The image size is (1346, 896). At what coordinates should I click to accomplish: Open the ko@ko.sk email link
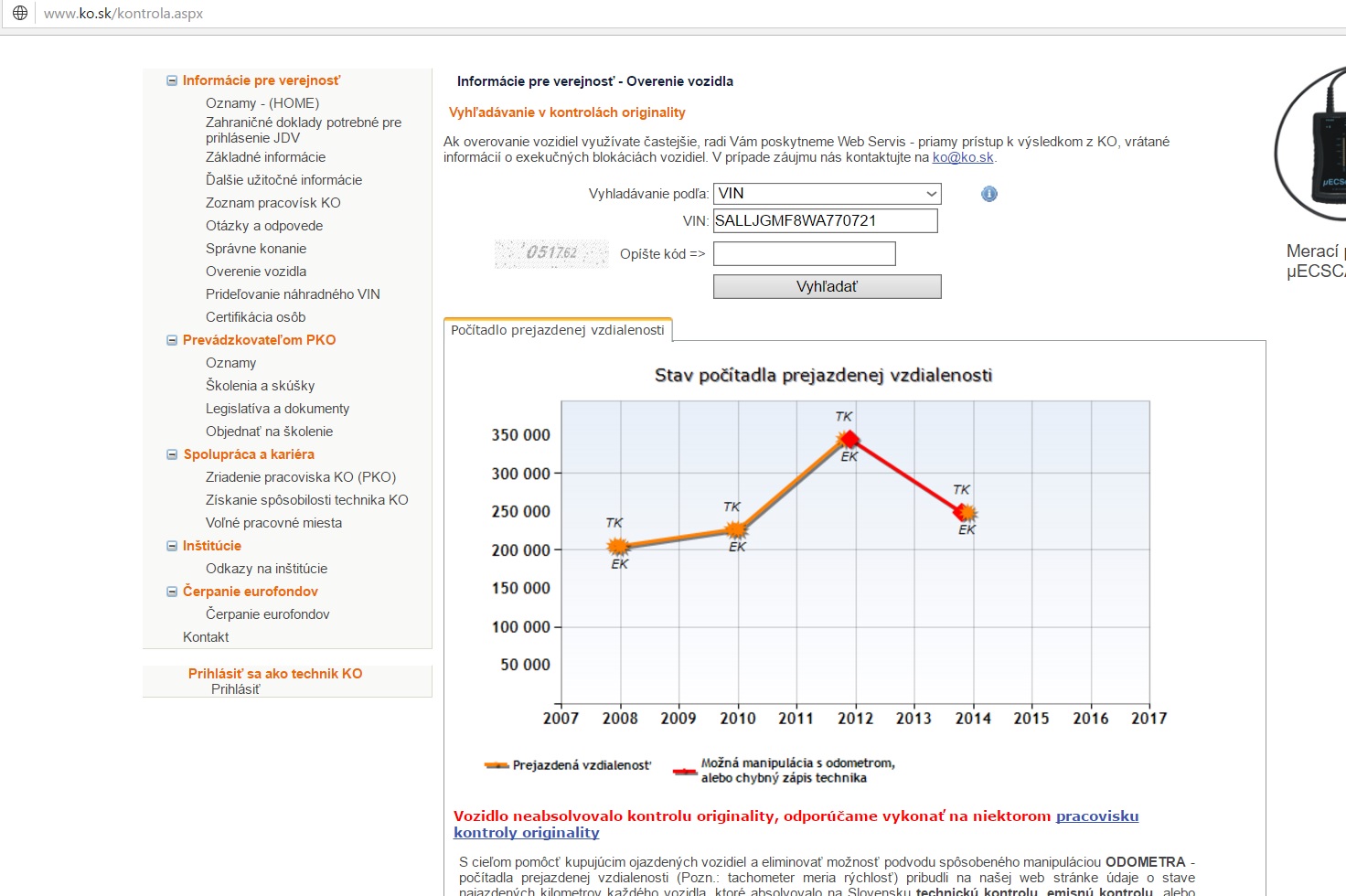962,157
